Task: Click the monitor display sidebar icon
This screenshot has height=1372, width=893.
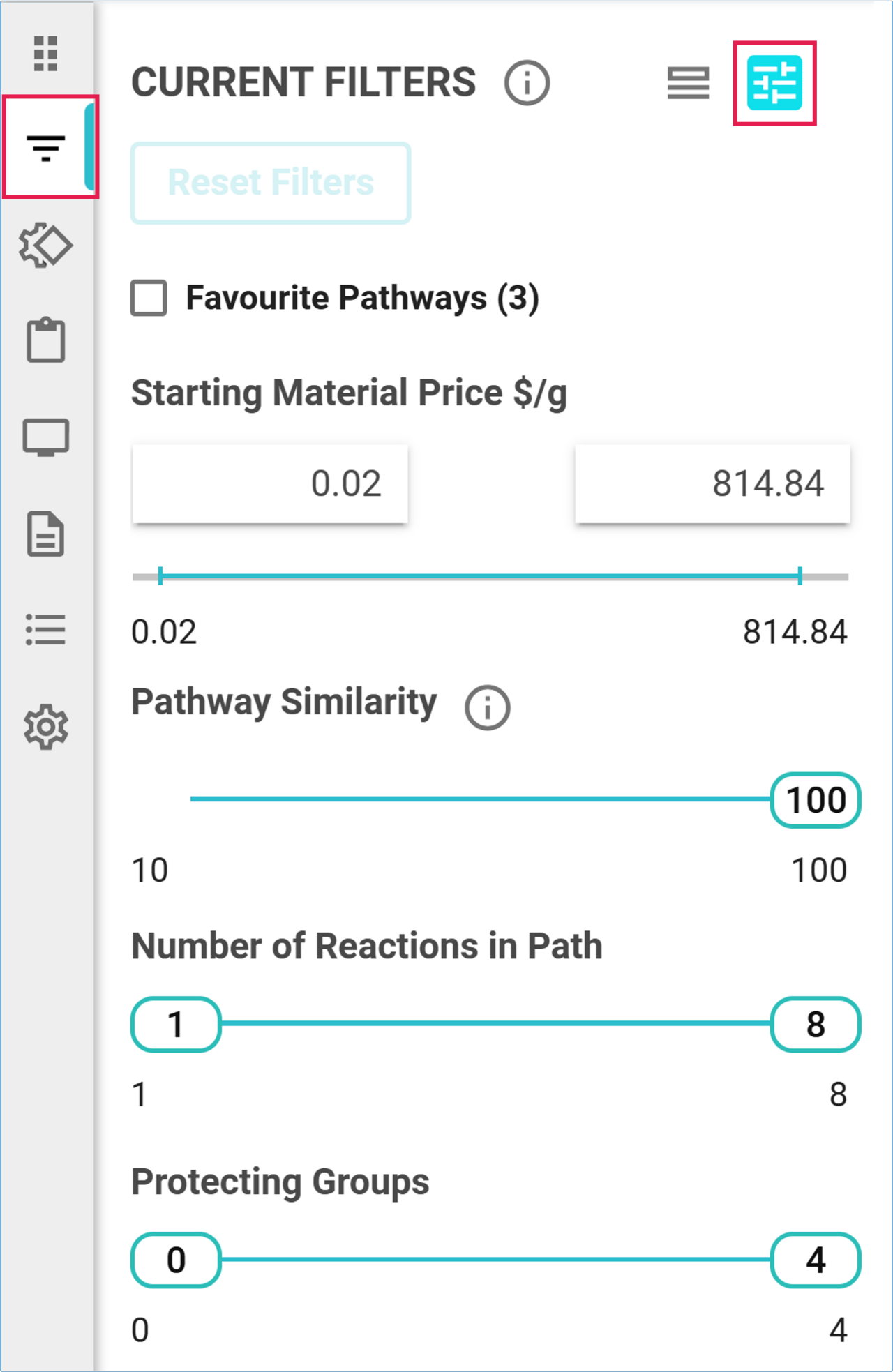Action: [x=46, y=437]
